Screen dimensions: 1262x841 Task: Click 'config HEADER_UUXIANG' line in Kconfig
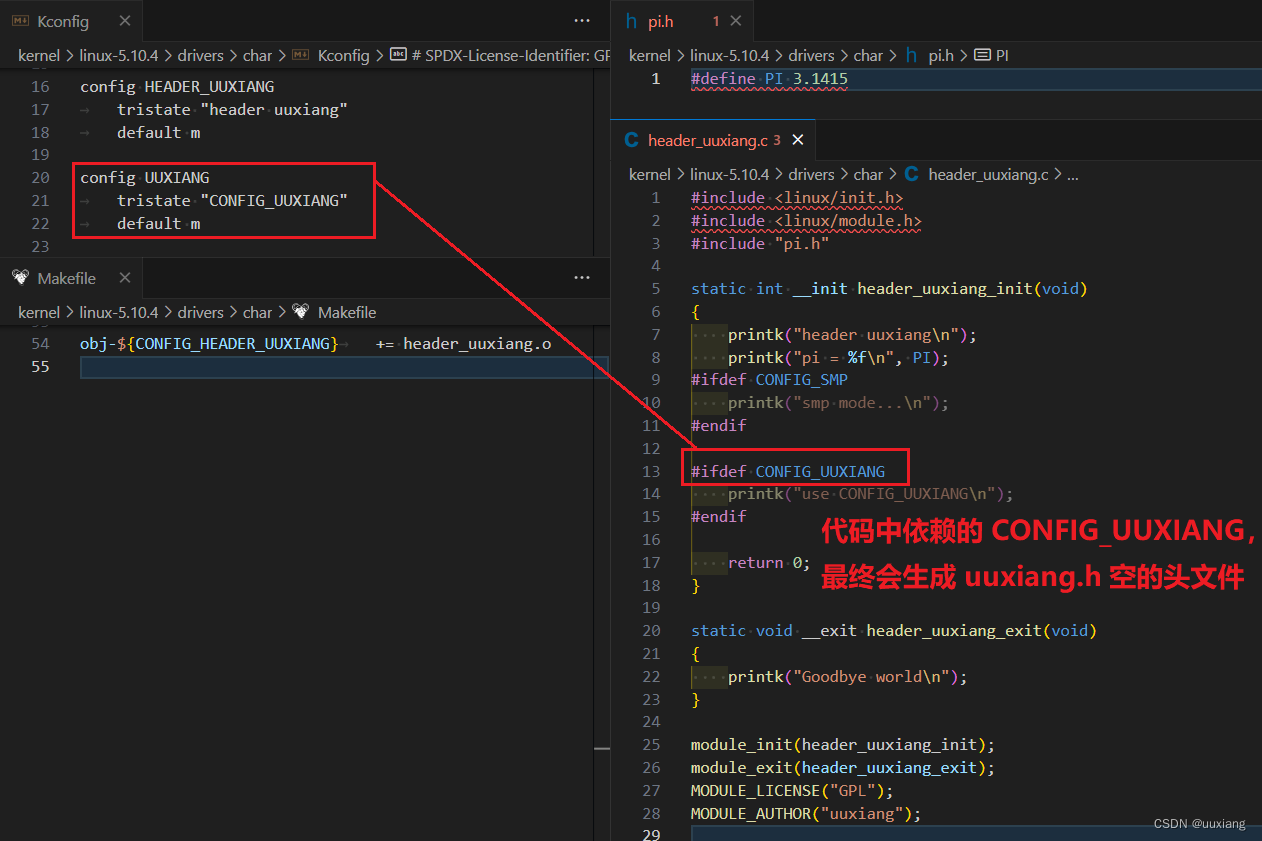coord(177,87)
